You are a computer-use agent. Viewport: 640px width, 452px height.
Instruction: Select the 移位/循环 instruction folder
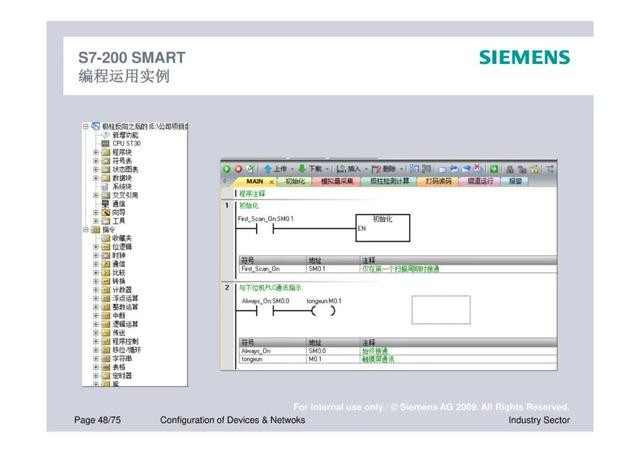[x=127, y=350]
